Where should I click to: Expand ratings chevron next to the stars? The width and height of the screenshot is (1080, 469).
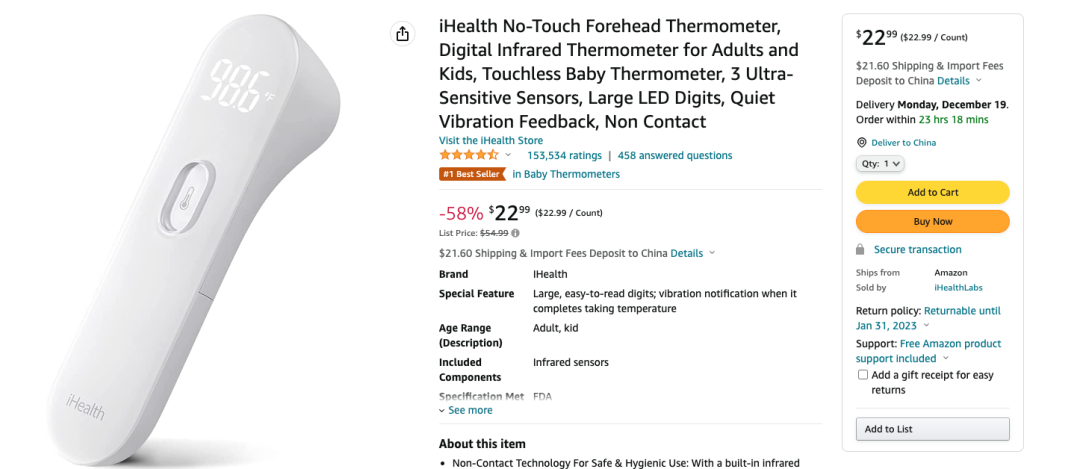coord(508,155)
